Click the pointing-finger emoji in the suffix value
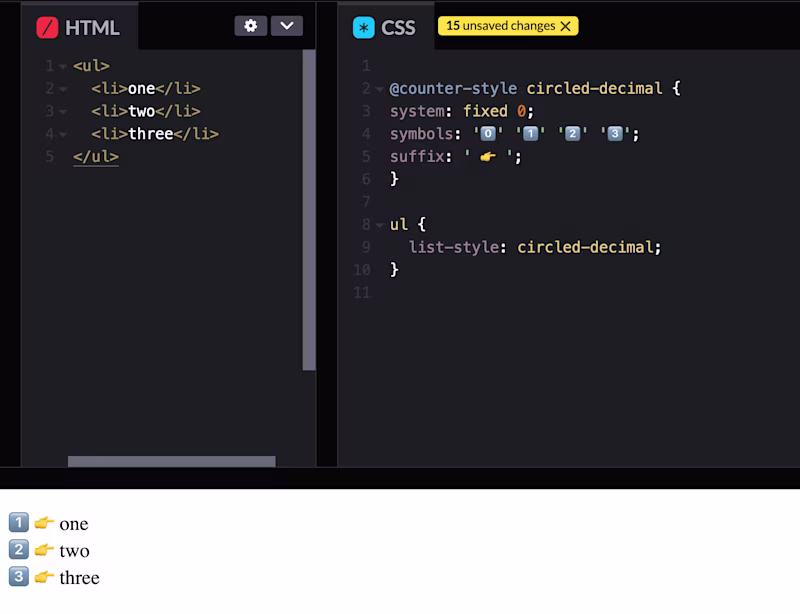800x614 pixels. 487,157
